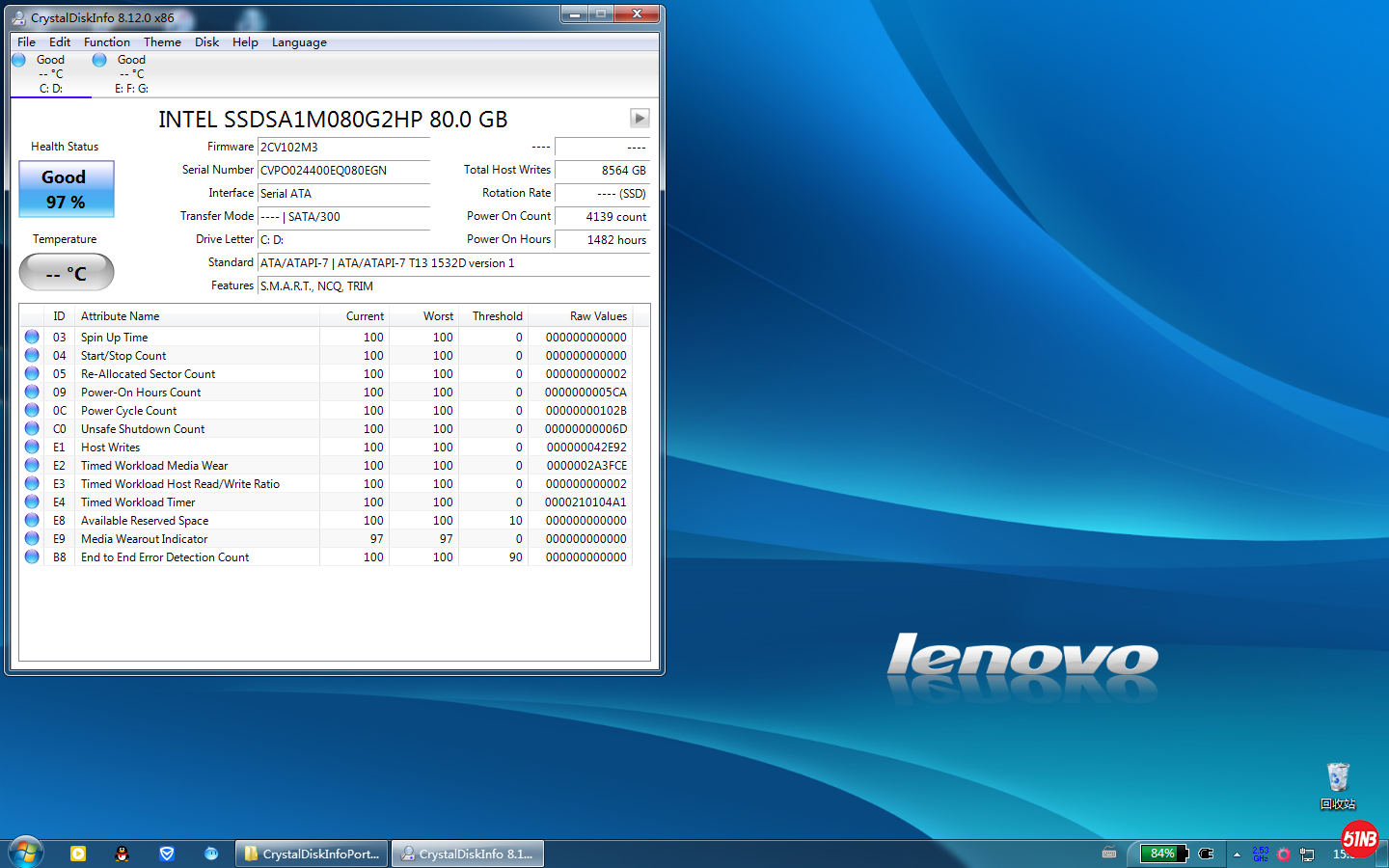Image resolution: width=1389 pixels, height=868 pixels.
Task: Click the Good 97% health status button
Action: coord(67,189)
